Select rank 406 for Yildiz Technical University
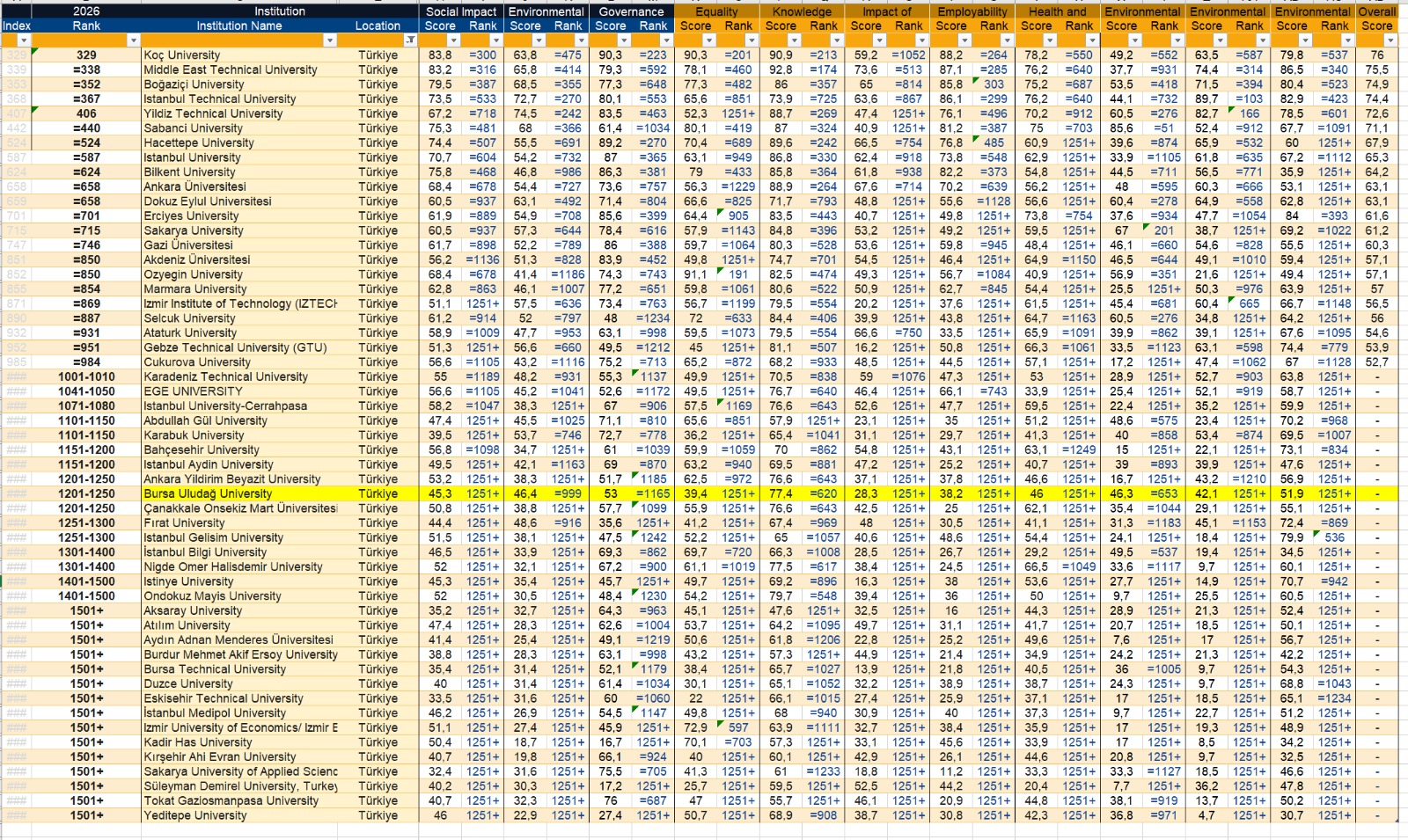 click(86, 113)
